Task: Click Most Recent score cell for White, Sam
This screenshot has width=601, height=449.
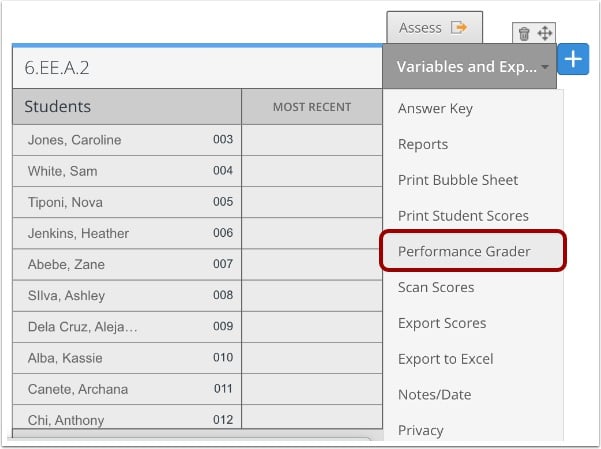Action: (312, 171)
